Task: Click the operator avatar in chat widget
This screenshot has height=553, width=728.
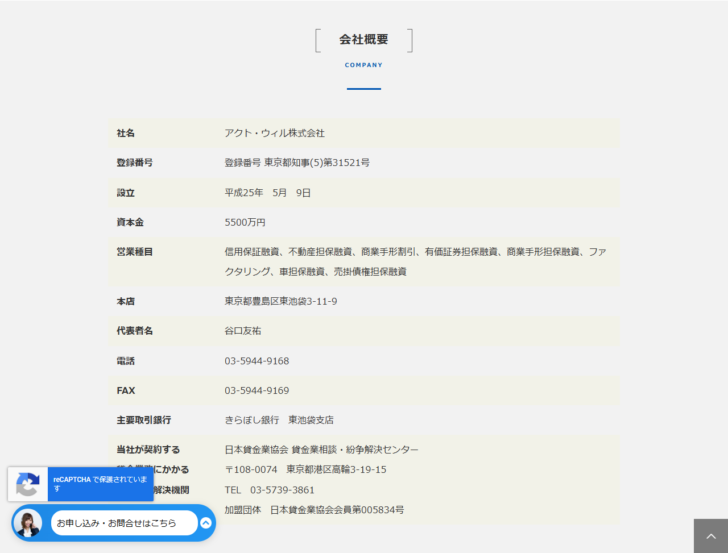Action: (28, 523)
